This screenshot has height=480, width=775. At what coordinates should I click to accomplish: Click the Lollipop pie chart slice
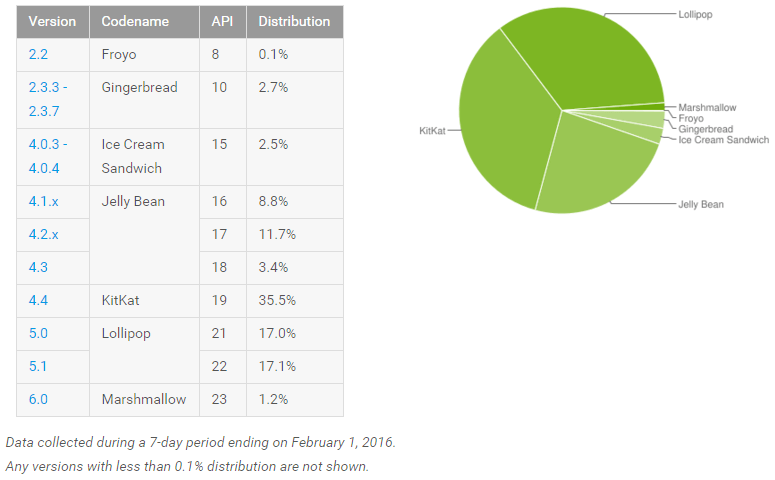coord(590,60)
